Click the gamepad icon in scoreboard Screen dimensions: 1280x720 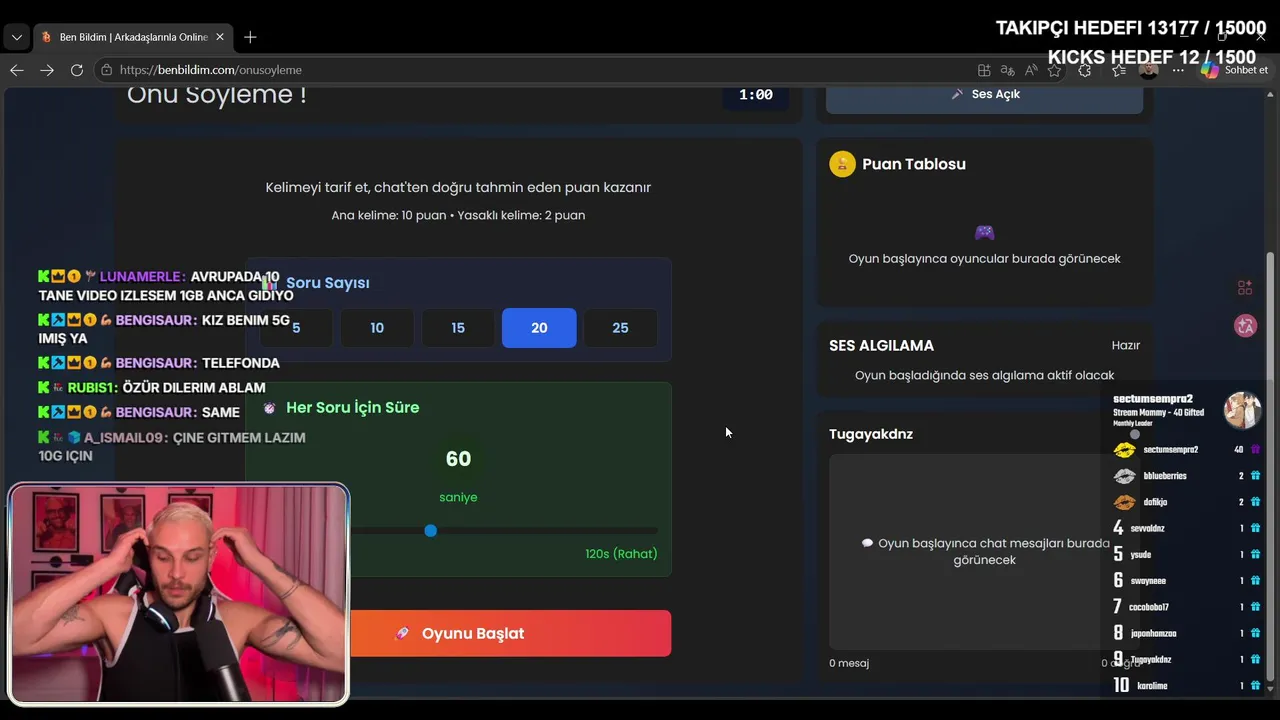(985, 232)
